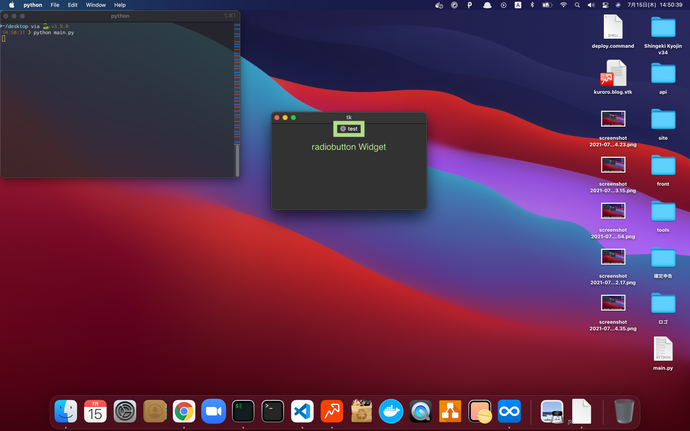This screenshot has width=690, height=431.
Task: Open the python application menu
Action: [x=33, y=5]
